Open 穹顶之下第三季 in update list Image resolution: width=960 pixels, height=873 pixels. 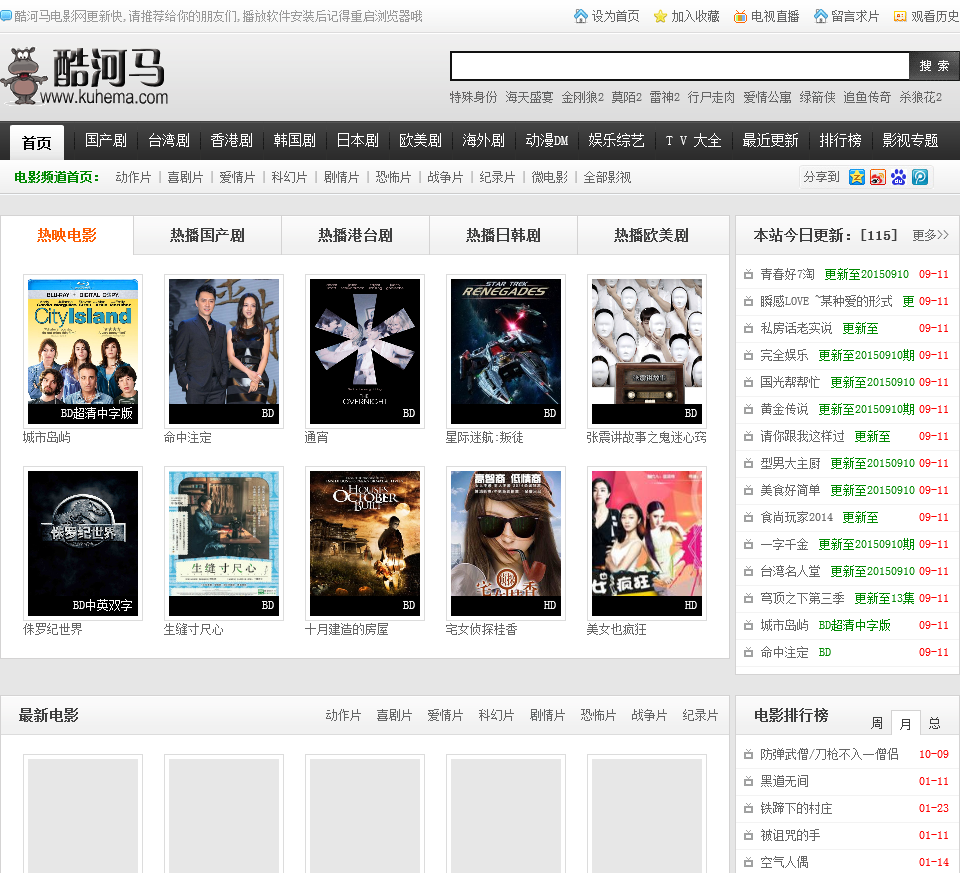click(802, 598)
